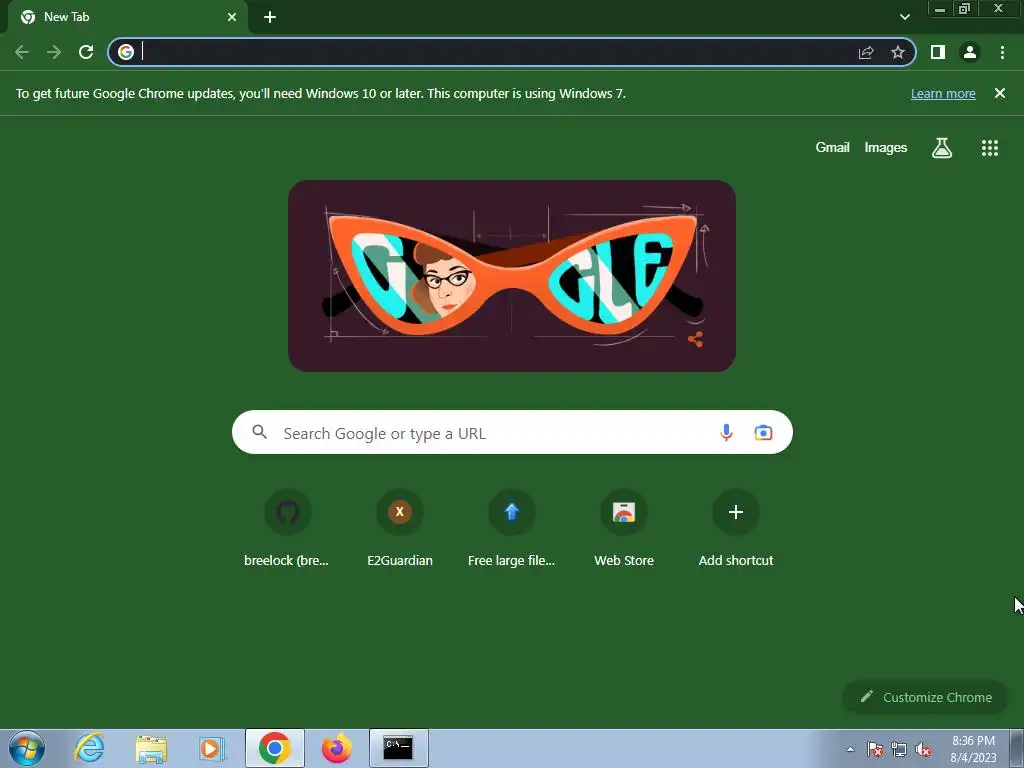Share the doodle via share icon

(696, 339)
